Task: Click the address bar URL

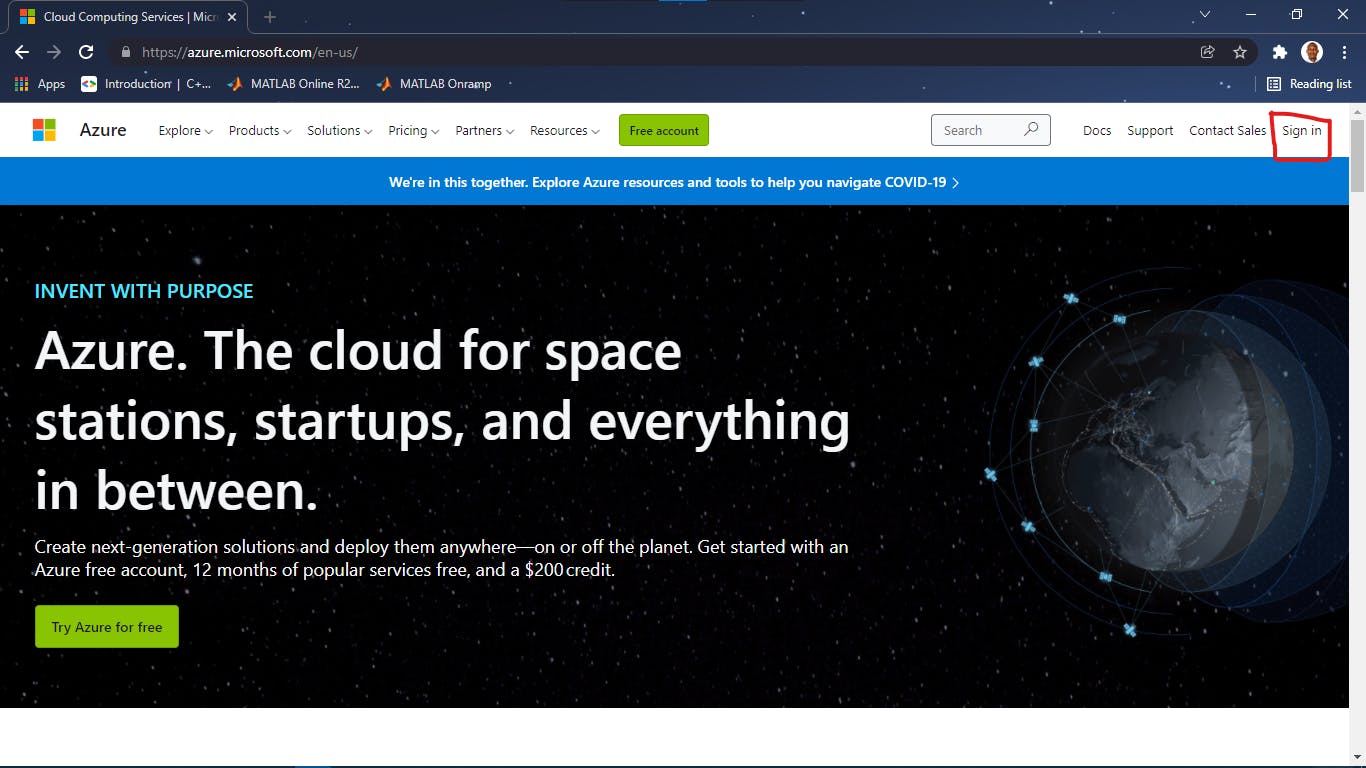Action: click(250, 52)
